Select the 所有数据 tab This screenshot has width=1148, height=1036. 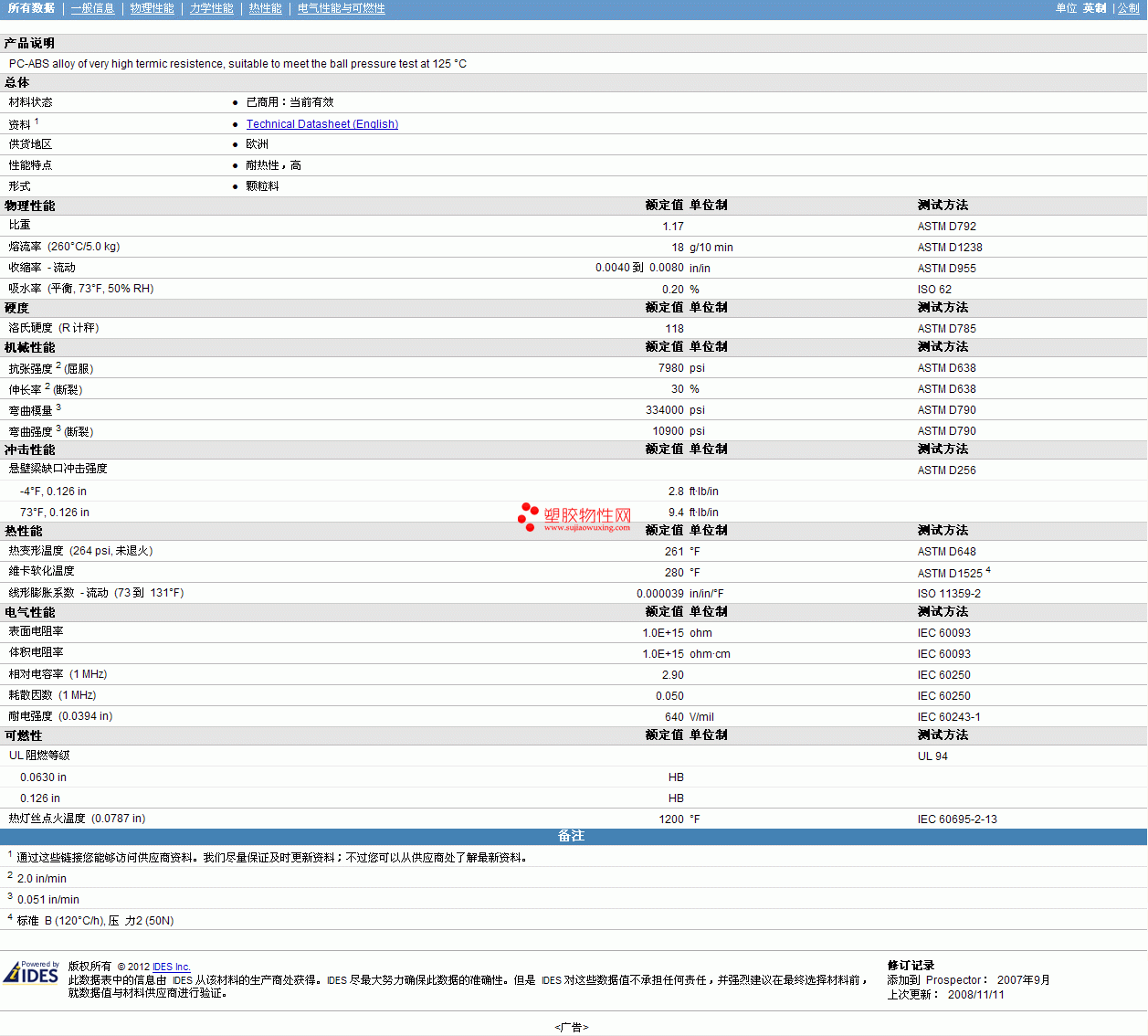click(x=31, y=8)
